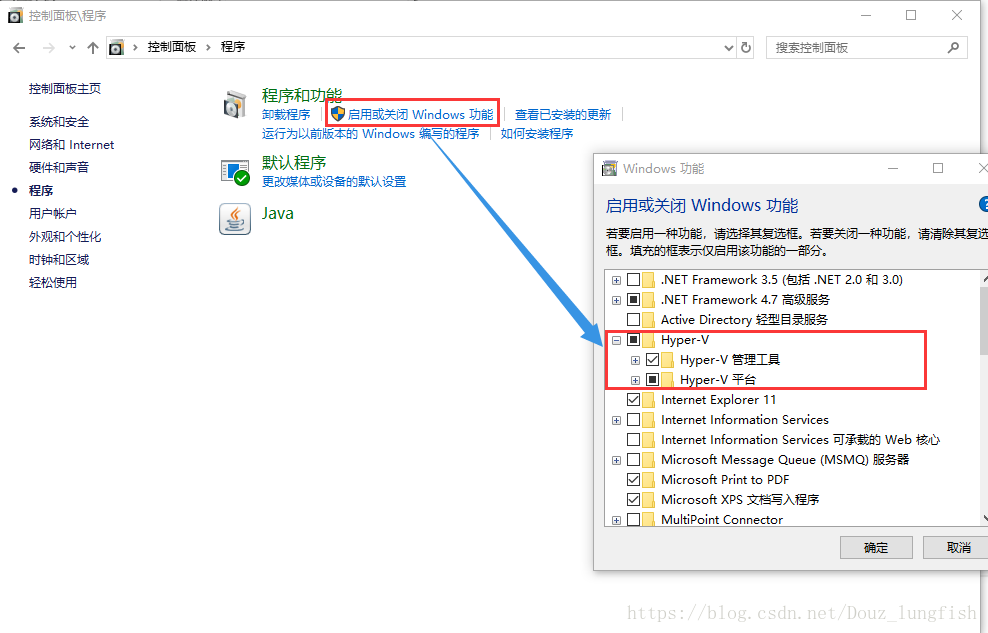Click the 默认程序 icon

[235, 172]
